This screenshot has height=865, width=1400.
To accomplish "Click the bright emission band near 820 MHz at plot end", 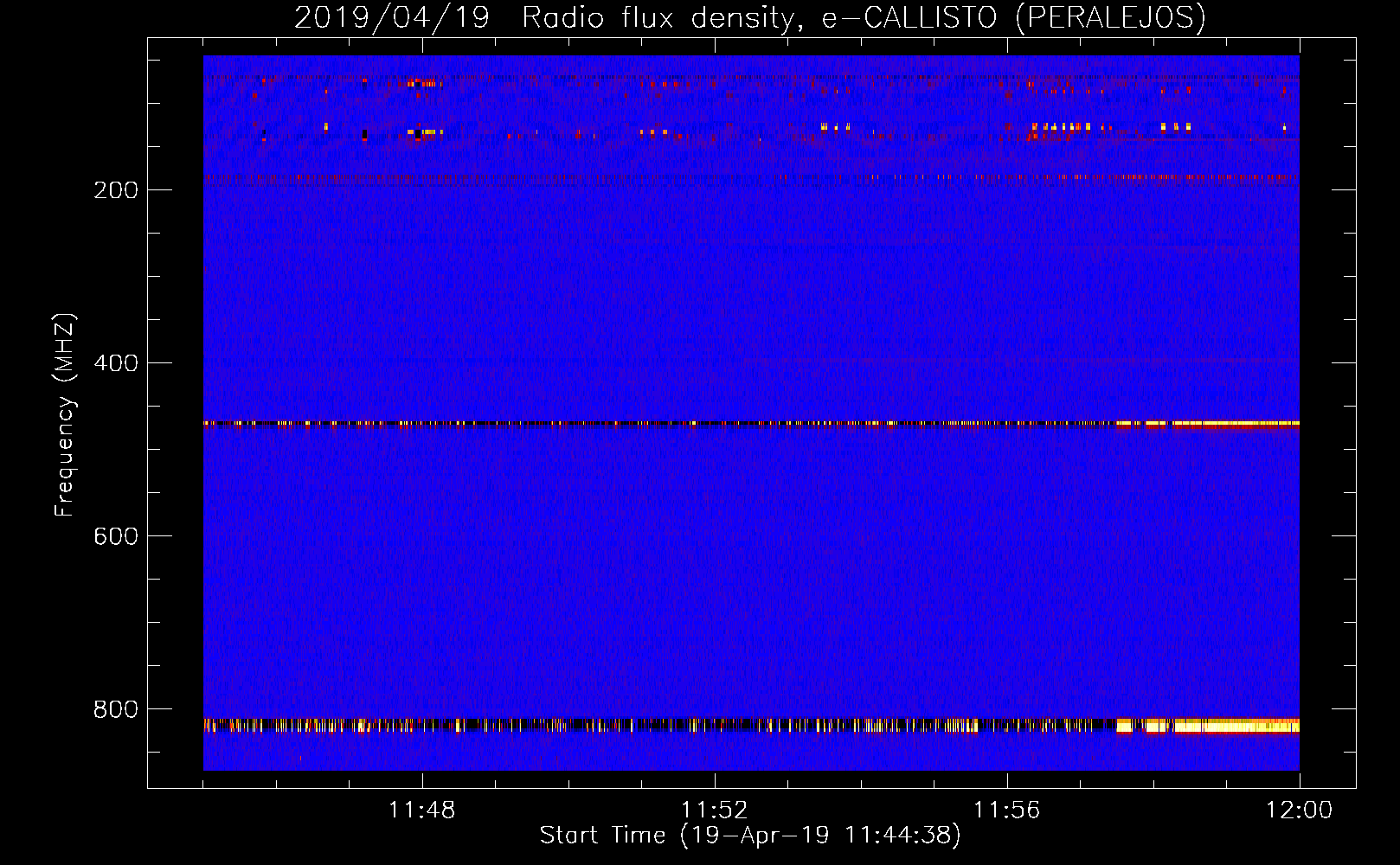I will [x=1208, y=726].
